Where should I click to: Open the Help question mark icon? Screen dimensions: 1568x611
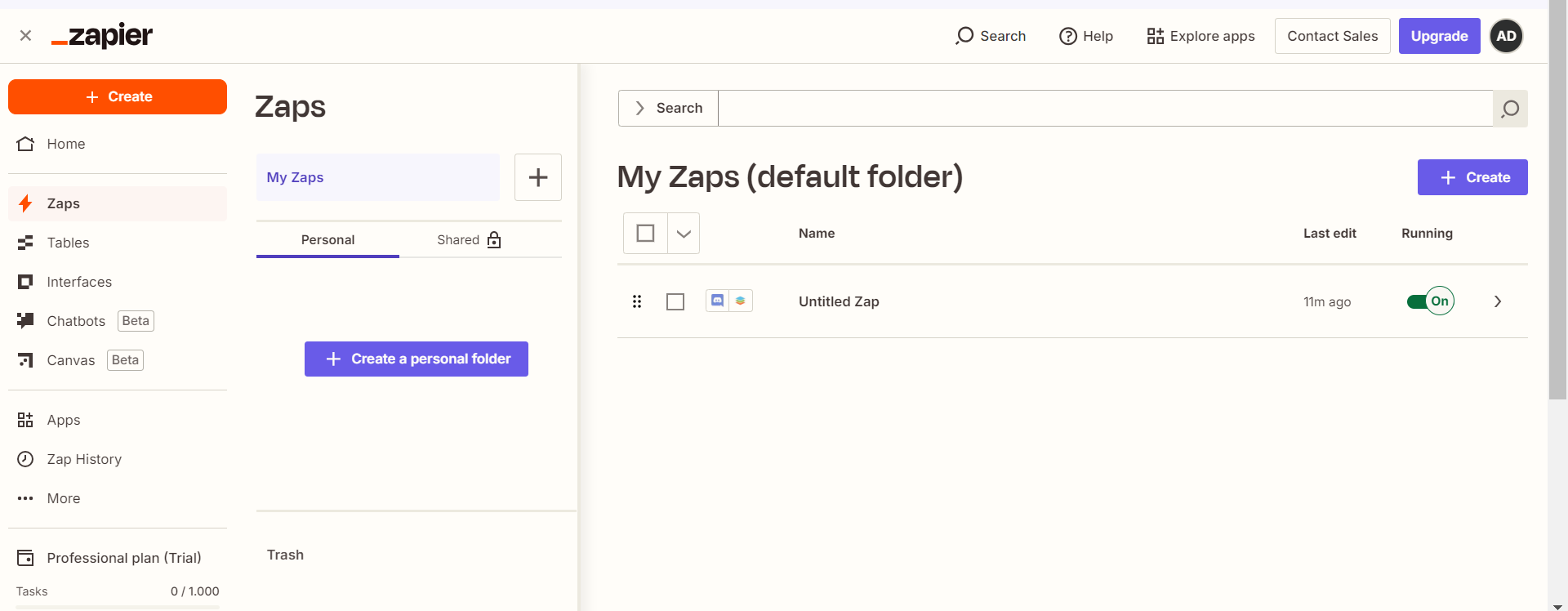point(1068,36)
